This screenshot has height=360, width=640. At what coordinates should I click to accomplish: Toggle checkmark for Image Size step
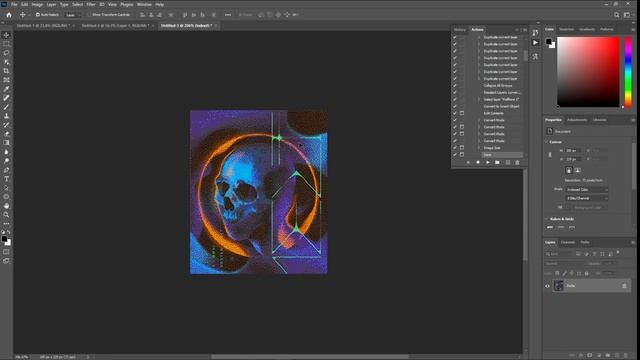click(x=455, y=148)
